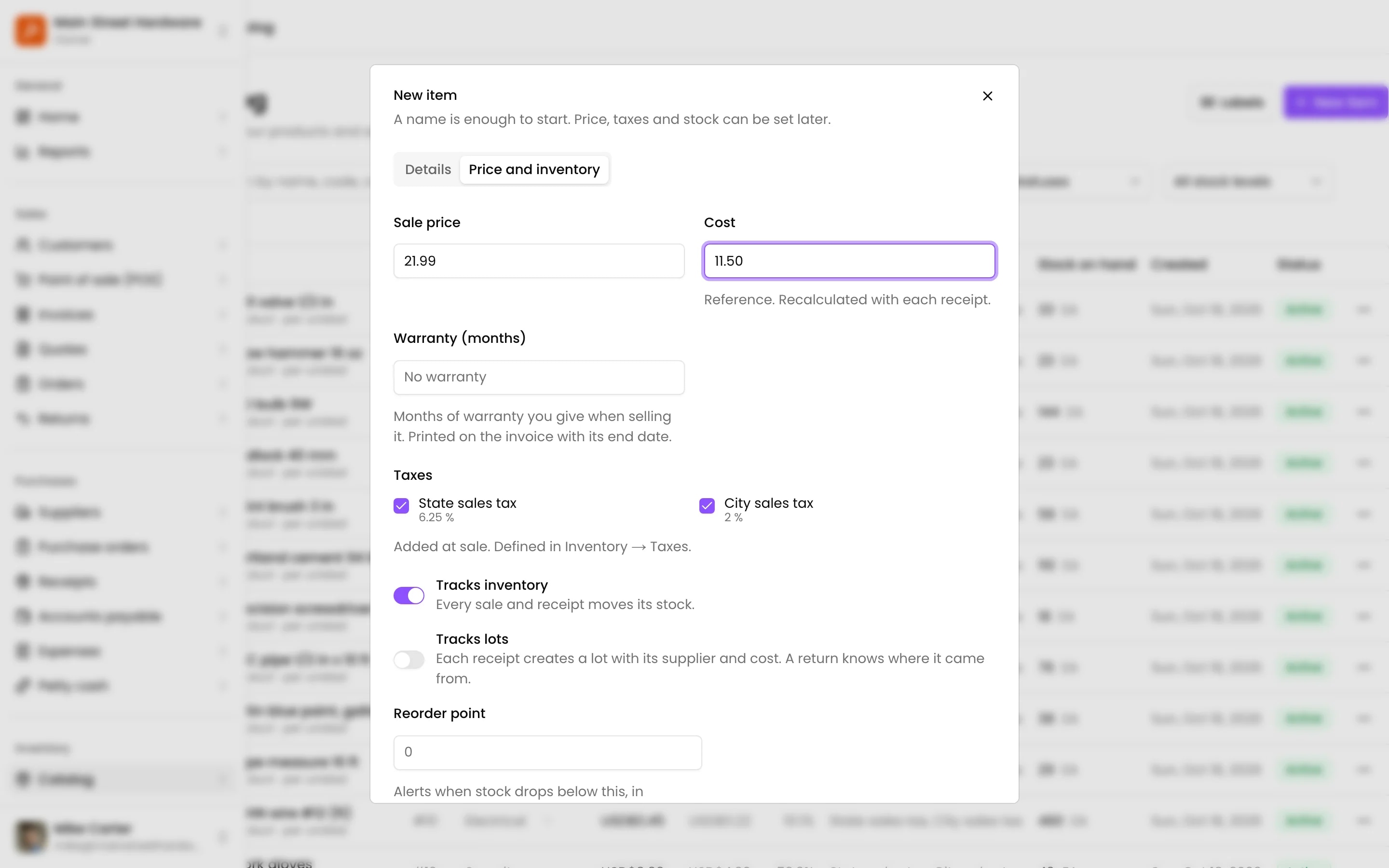The width and height of the screenshot is (1389, 868).
Task: Uncheck the State sales tax checkbox
Action: [x=401, y=506]
